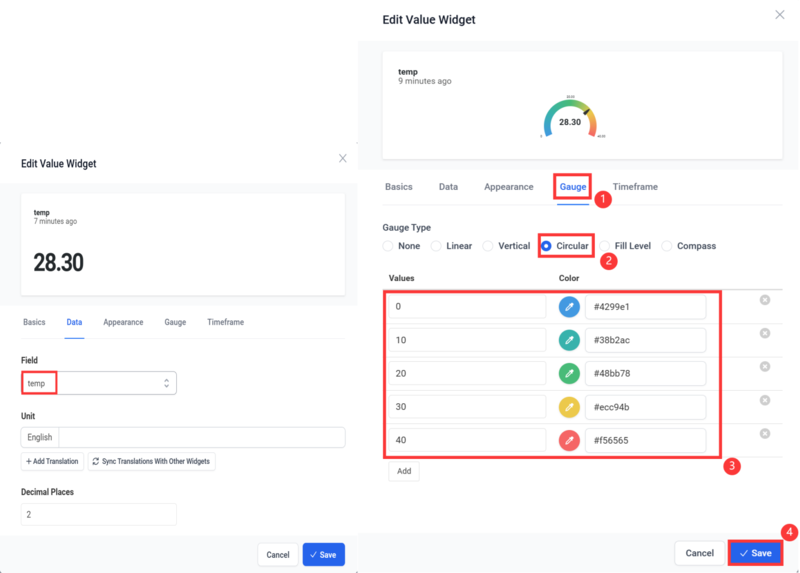Focus the Unit text input field
This screenshot has height=573, width=800.
202,437
